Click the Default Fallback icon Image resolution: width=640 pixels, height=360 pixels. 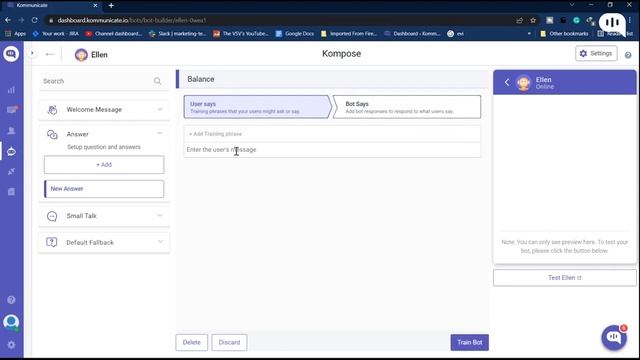click(51, 242)
